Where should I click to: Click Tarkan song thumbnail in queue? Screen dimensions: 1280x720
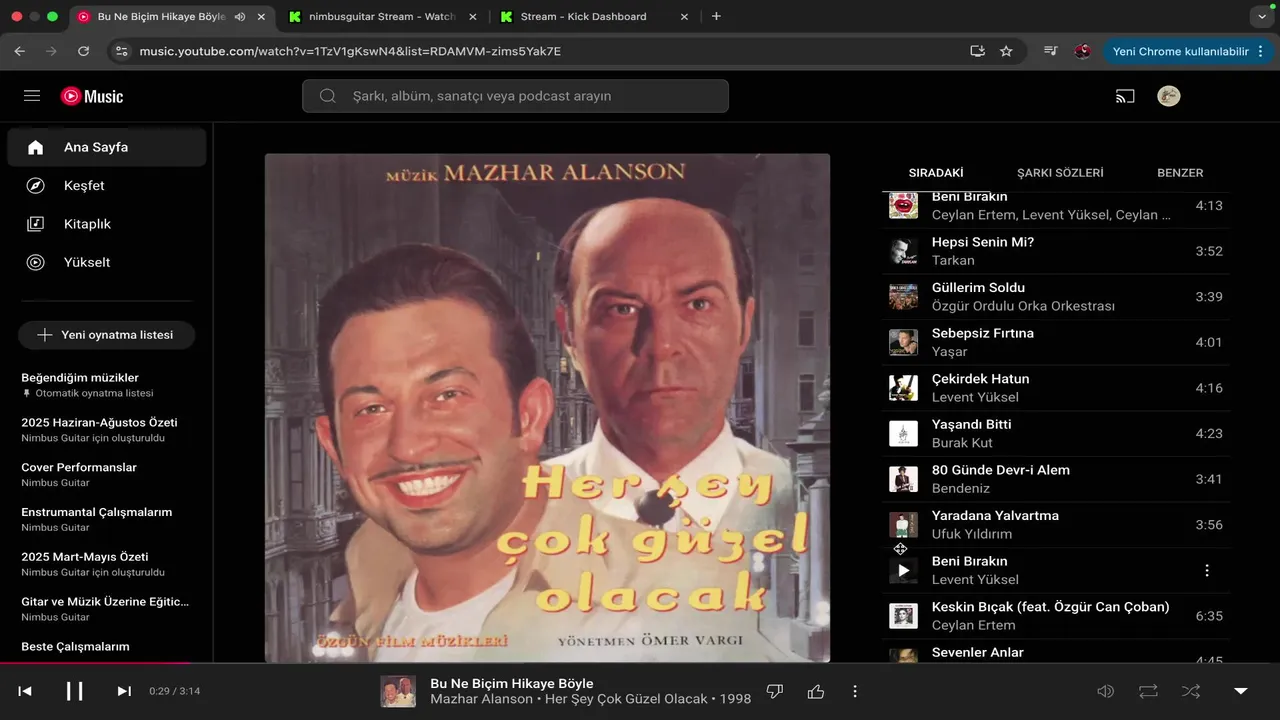903,251
